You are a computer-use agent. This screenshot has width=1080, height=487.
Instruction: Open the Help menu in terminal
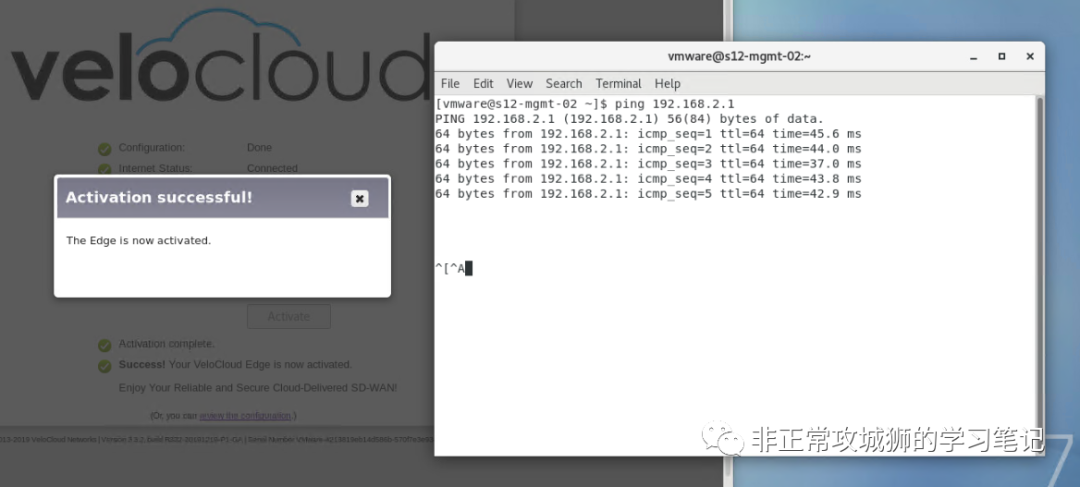[x=667, y=83]
